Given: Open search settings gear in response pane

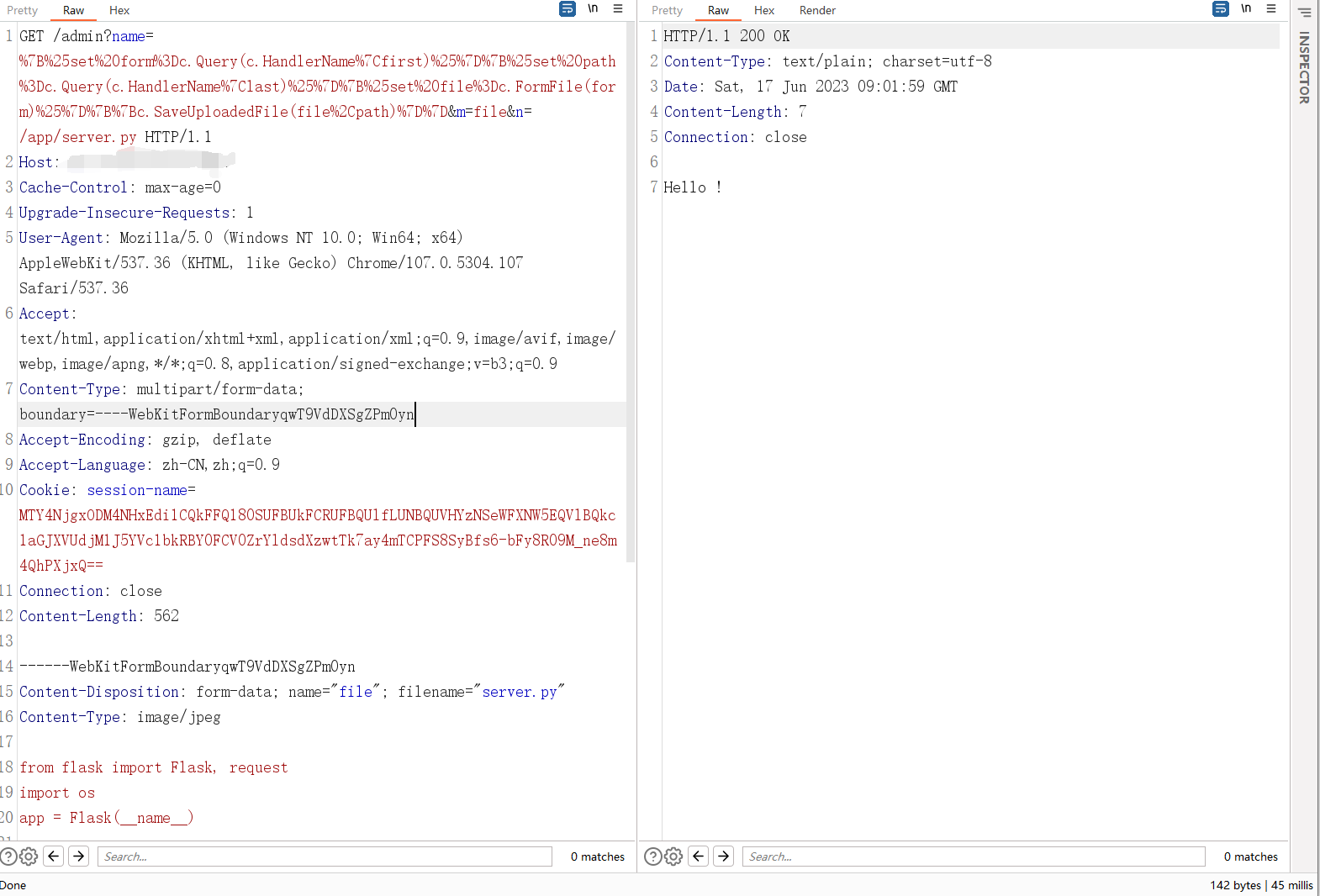Looking at the screenshot, I should (x=673, y=856).
